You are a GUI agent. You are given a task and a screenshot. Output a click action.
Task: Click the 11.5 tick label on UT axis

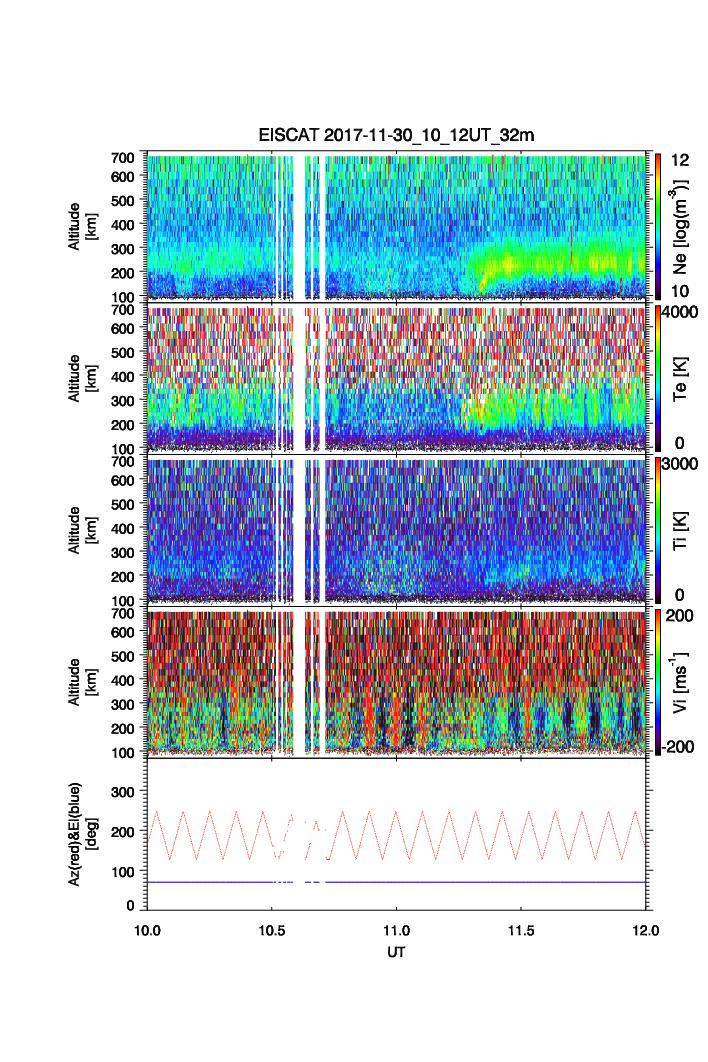pyautogui.click(x=522, y=929)
